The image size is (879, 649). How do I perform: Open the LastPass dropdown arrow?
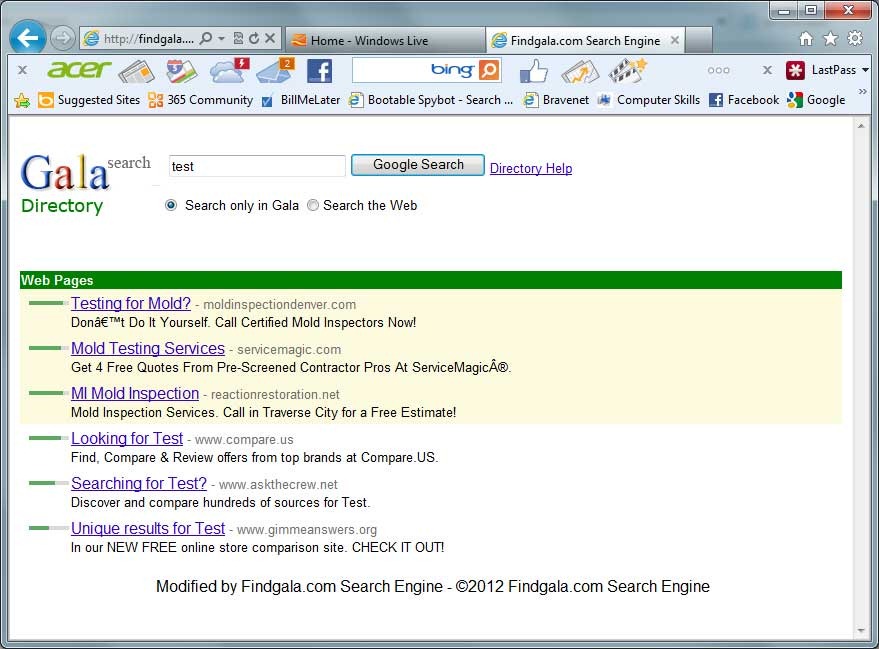pyautogui.click(x=865, y=70)
